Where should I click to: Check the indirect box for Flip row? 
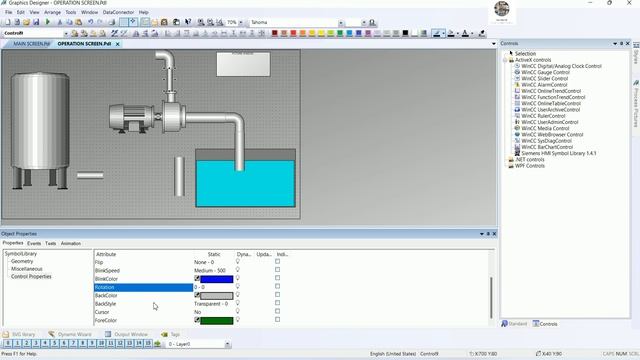coord(278,262)
